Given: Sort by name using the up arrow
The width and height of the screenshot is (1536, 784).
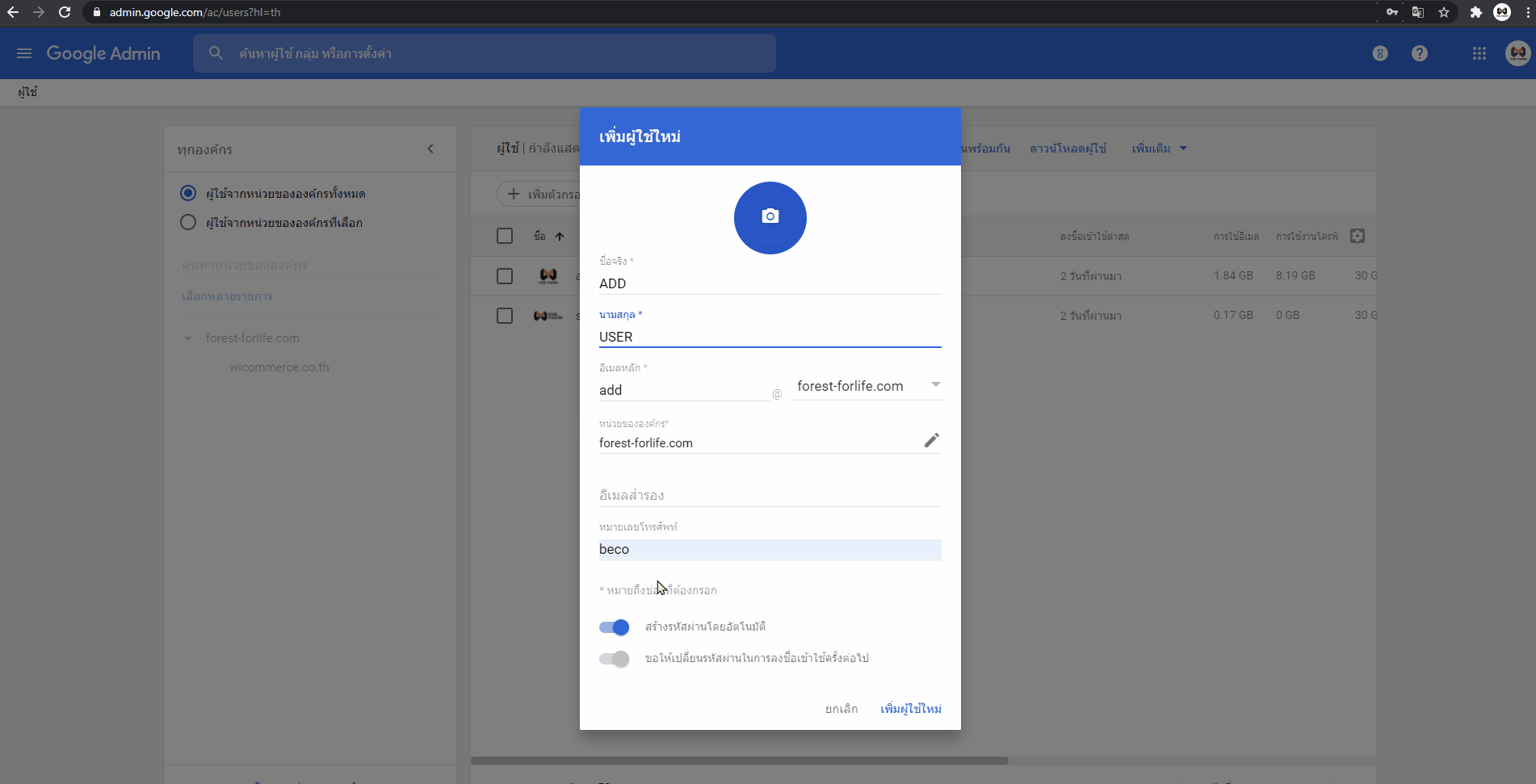Looking at the screenshot, I should [560, 237].
